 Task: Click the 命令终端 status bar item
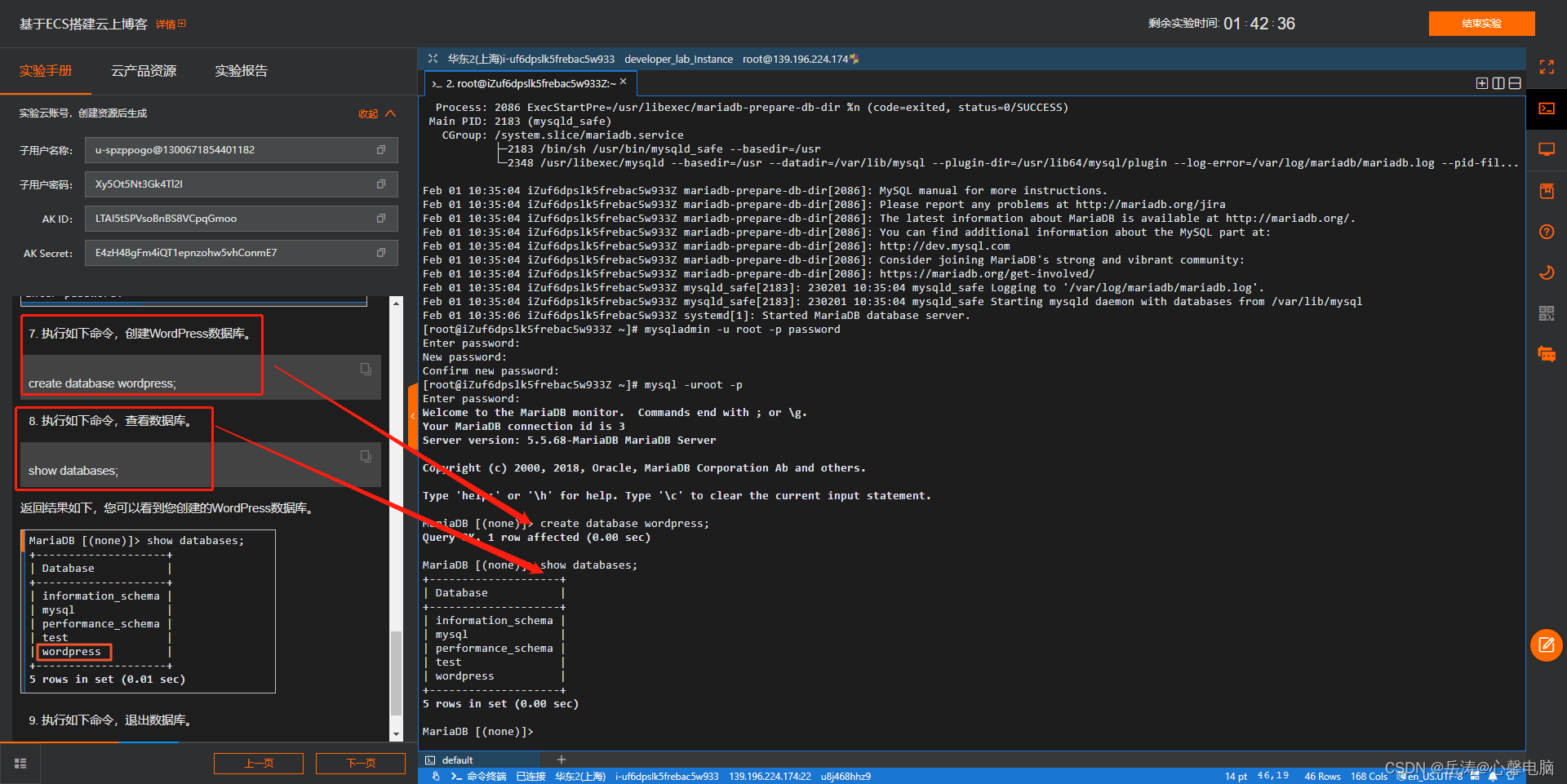point(479,777)
